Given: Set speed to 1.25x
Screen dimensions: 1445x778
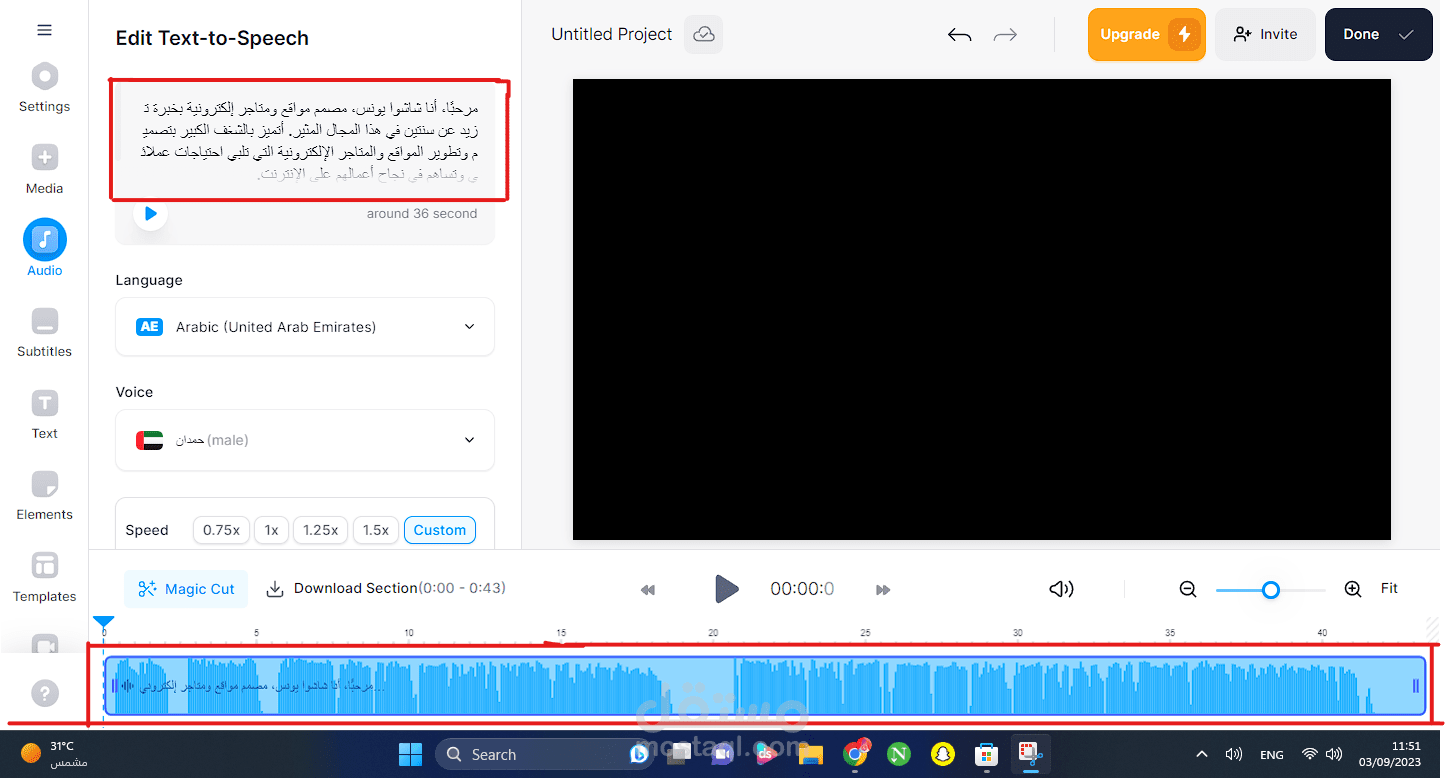Looking at the screenshot, I should [320, 530].
